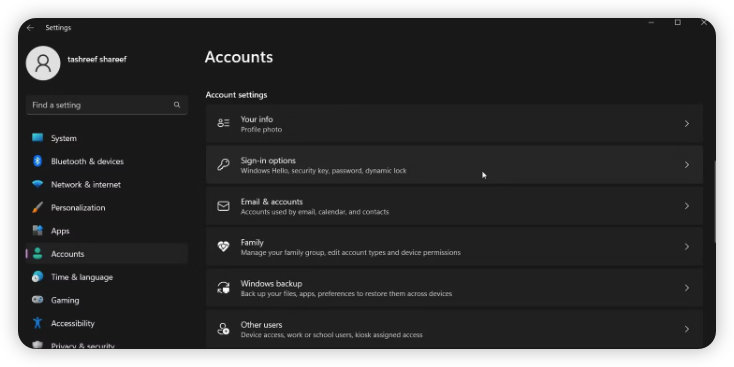
Task: Open Windows backup title text
Action: click(x=271, y=284)
